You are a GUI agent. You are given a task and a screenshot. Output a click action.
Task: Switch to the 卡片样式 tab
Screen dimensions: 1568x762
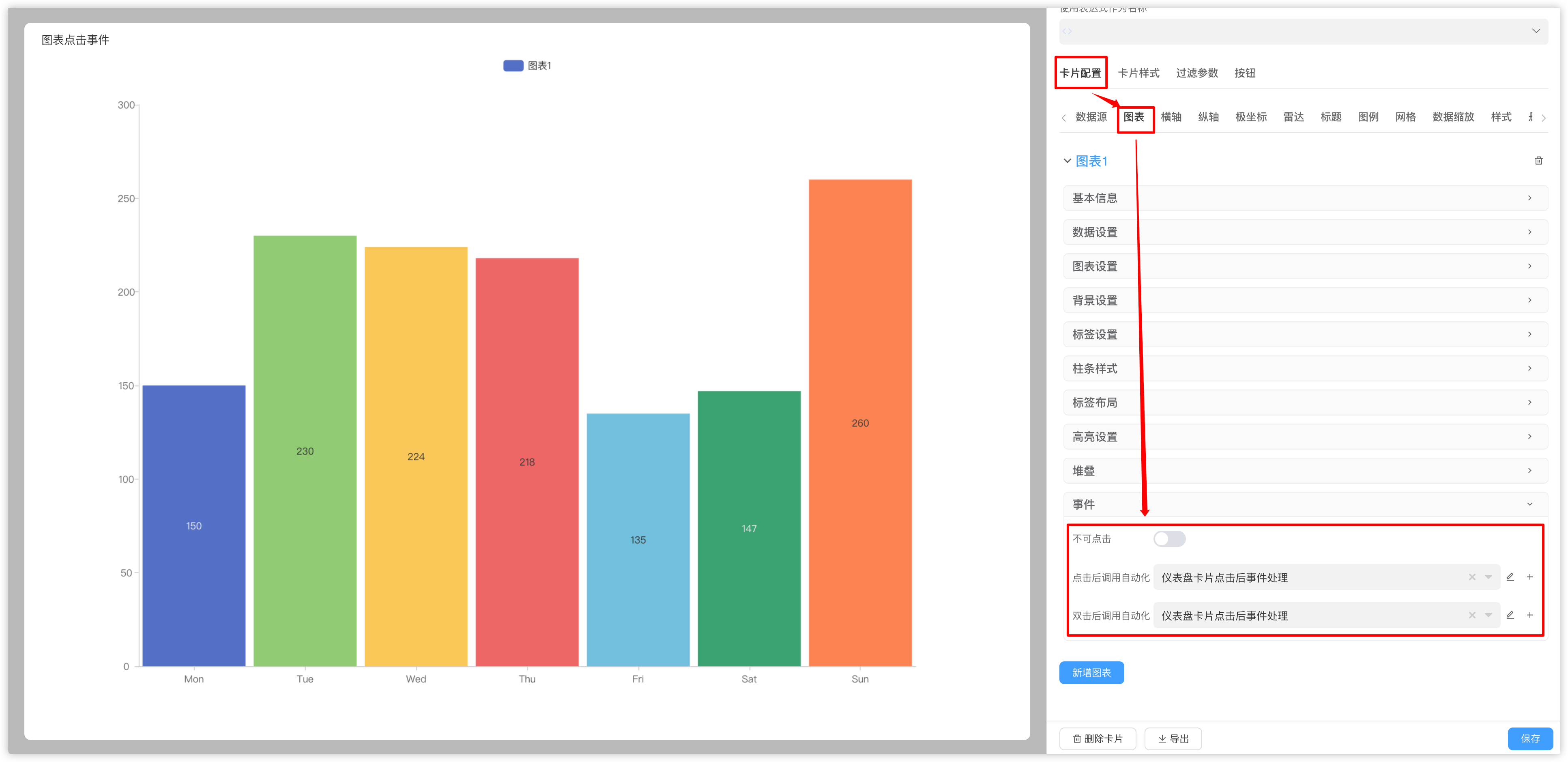[1138, 73]
